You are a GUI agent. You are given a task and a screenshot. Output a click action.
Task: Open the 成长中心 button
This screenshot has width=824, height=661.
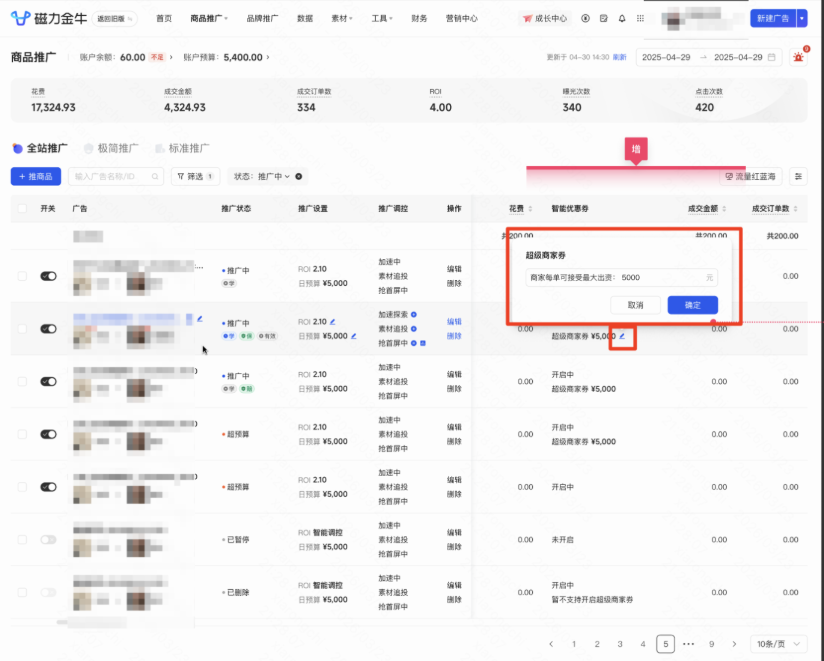click(x=545, y=18)
